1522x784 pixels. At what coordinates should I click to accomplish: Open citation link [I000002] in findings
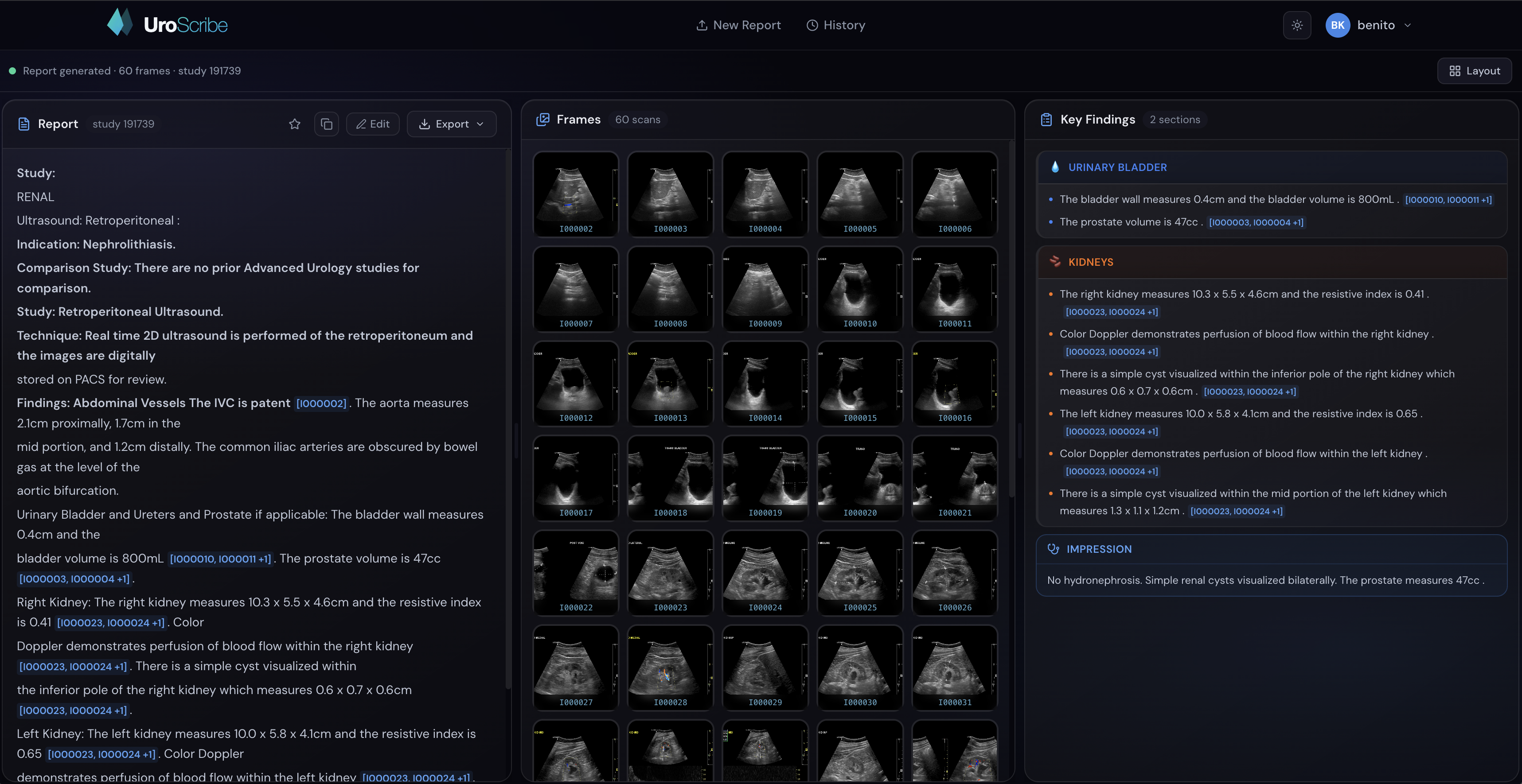click(321, 403)
